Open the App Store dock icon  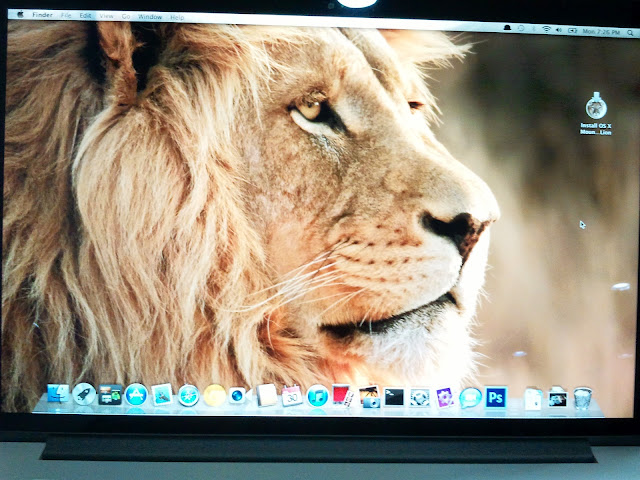[x=136, y=395]
